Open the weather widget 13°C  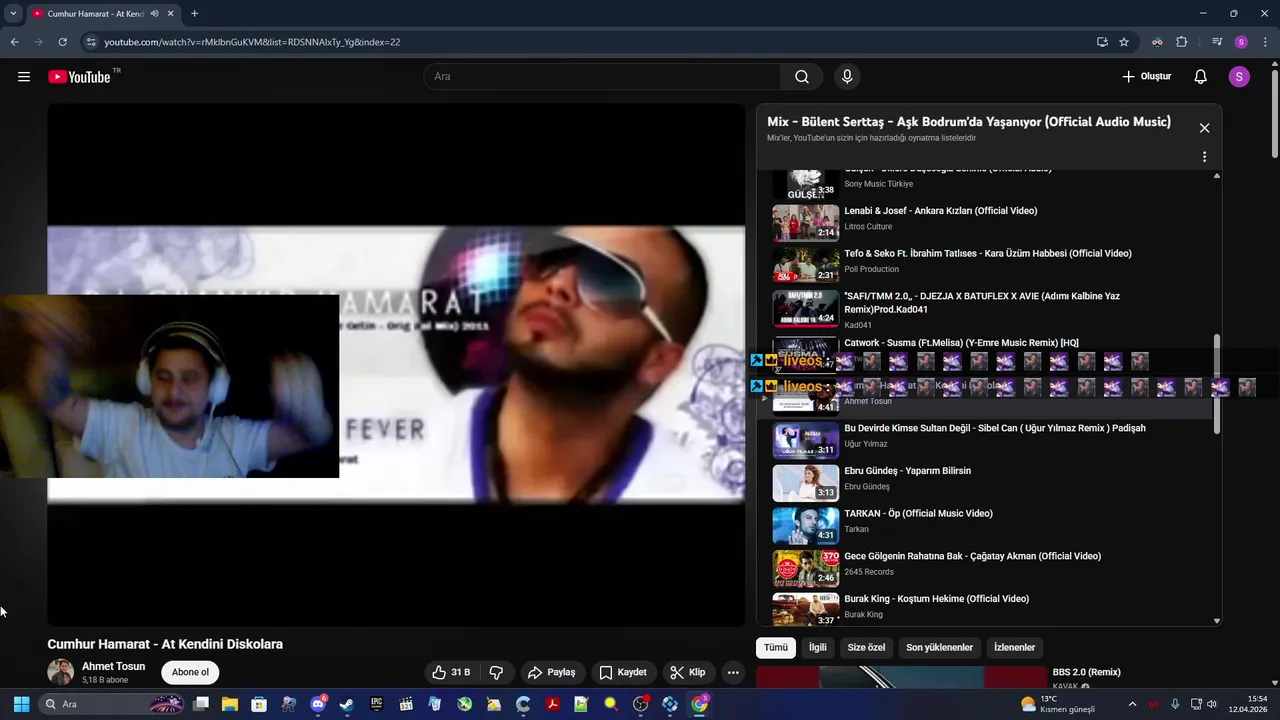[x=1058, y=704]
